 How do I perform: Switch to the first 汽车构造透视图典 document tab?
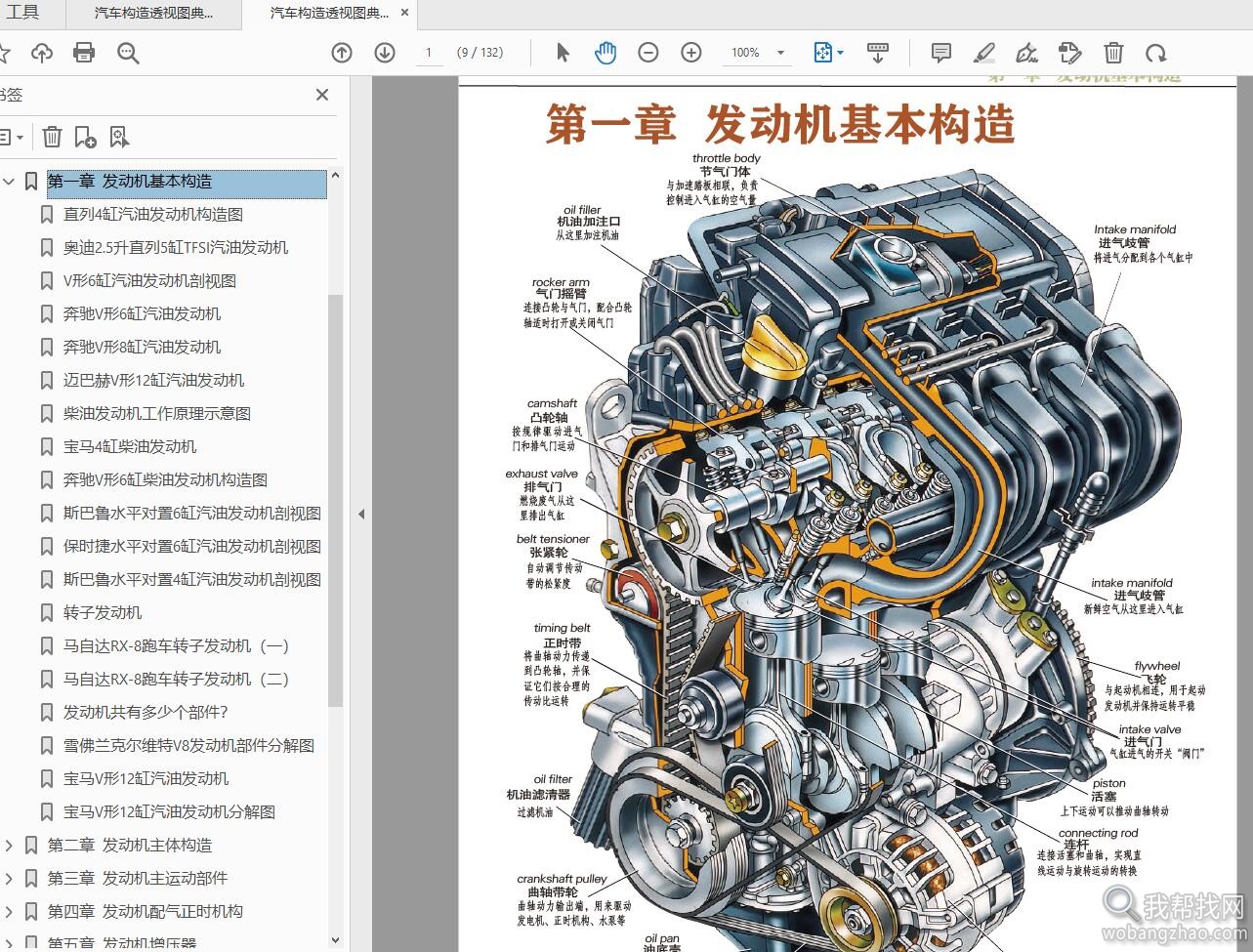[153, 13]
